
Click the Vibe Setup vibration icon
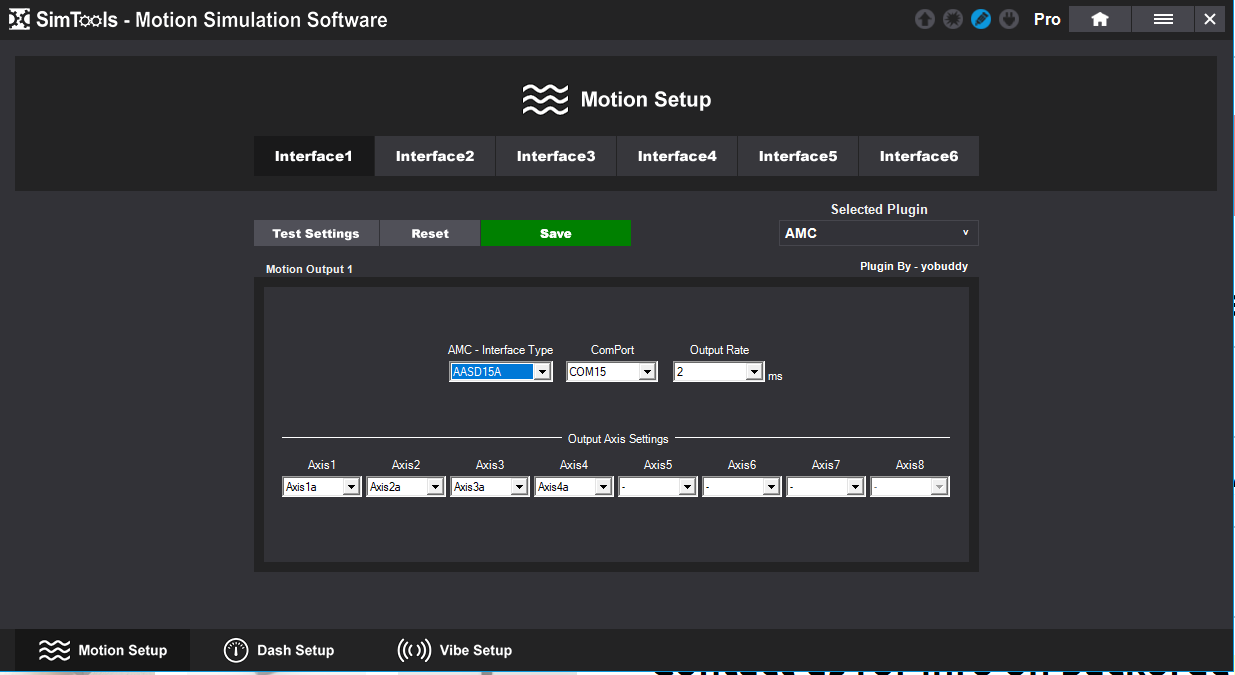[414, 650]
